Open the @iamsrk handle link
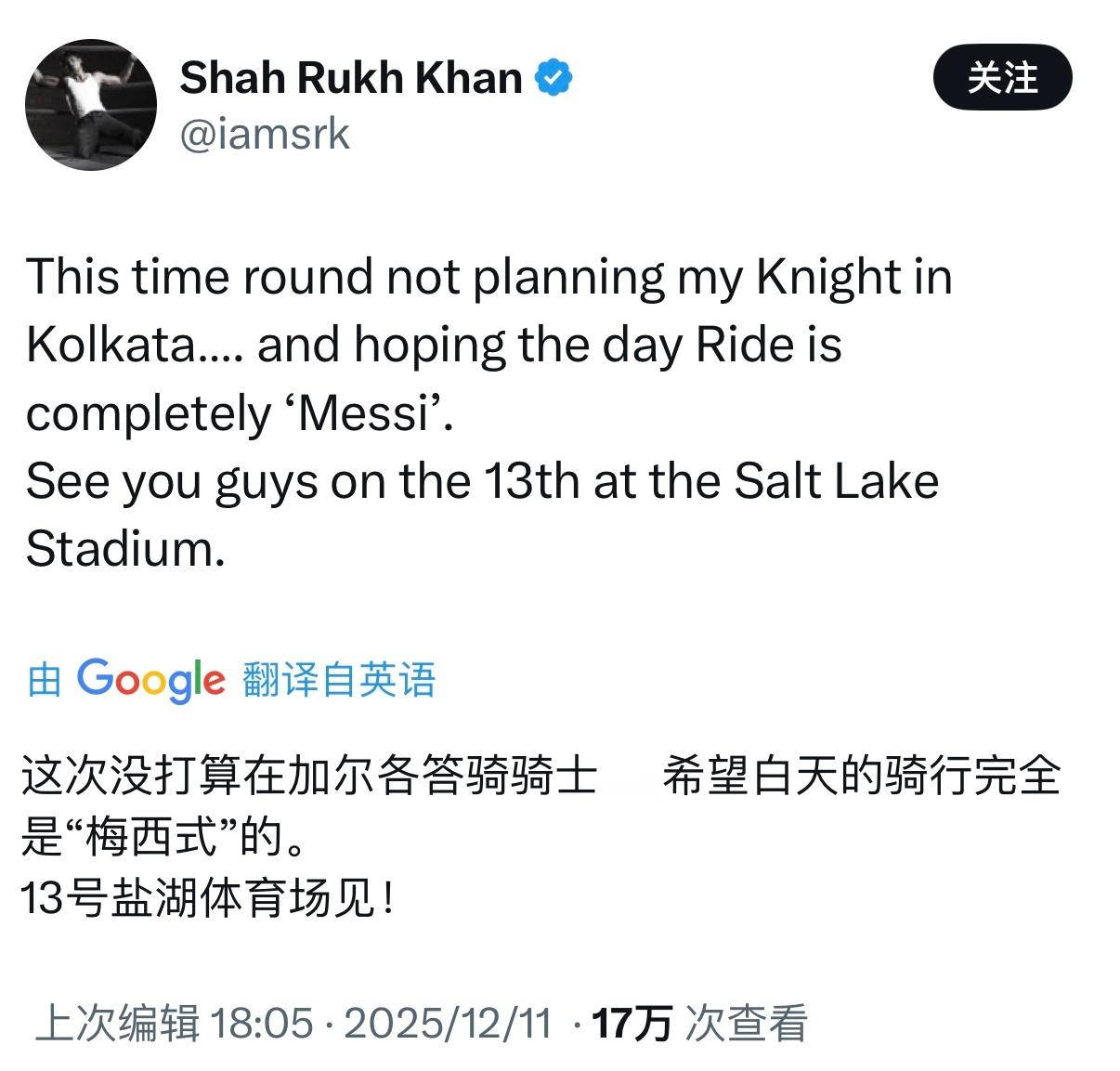The height and width of the screenshot is (1071, 1120). [x=265, y=133]
